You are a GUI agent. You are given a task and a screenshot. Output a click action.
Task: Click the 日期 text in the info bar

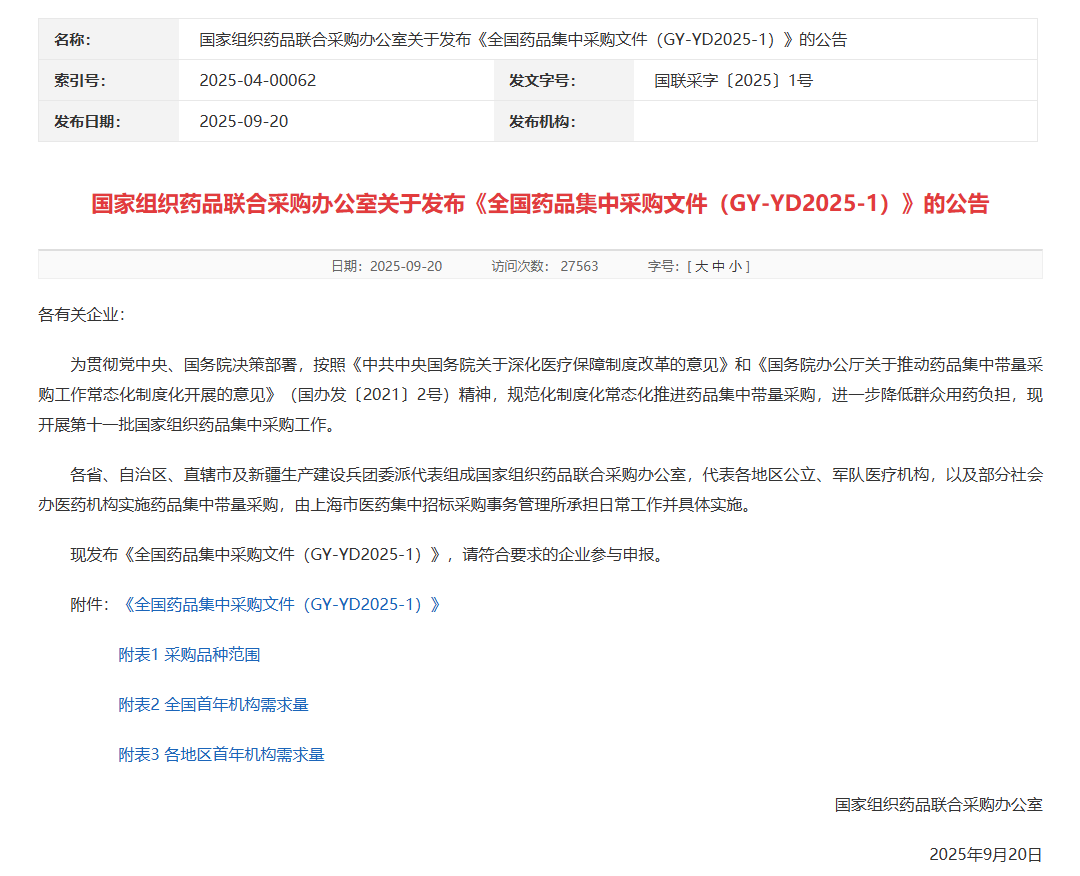click(386, 266)
